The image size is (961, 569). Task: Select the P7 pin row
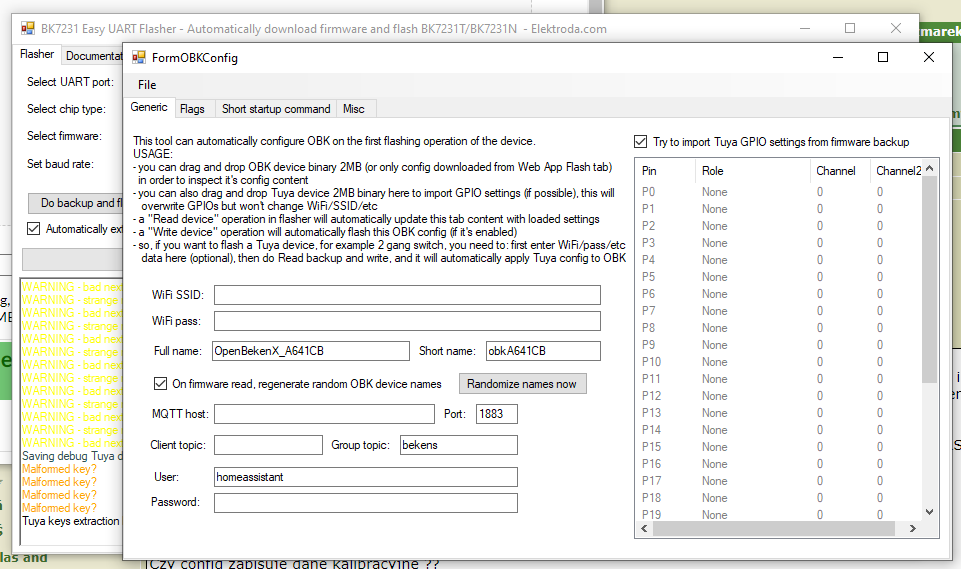778,311
